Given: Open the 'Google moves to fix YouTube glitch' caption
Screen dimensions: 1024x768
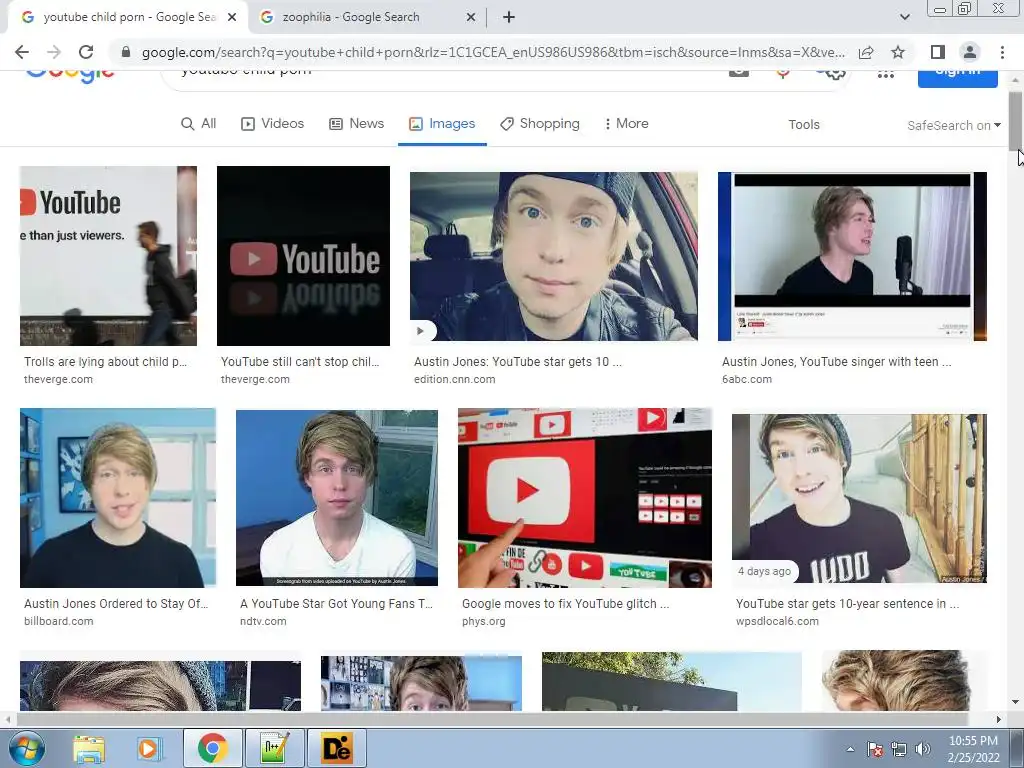Looking at the screenshot, I should [x=566, y=604].
